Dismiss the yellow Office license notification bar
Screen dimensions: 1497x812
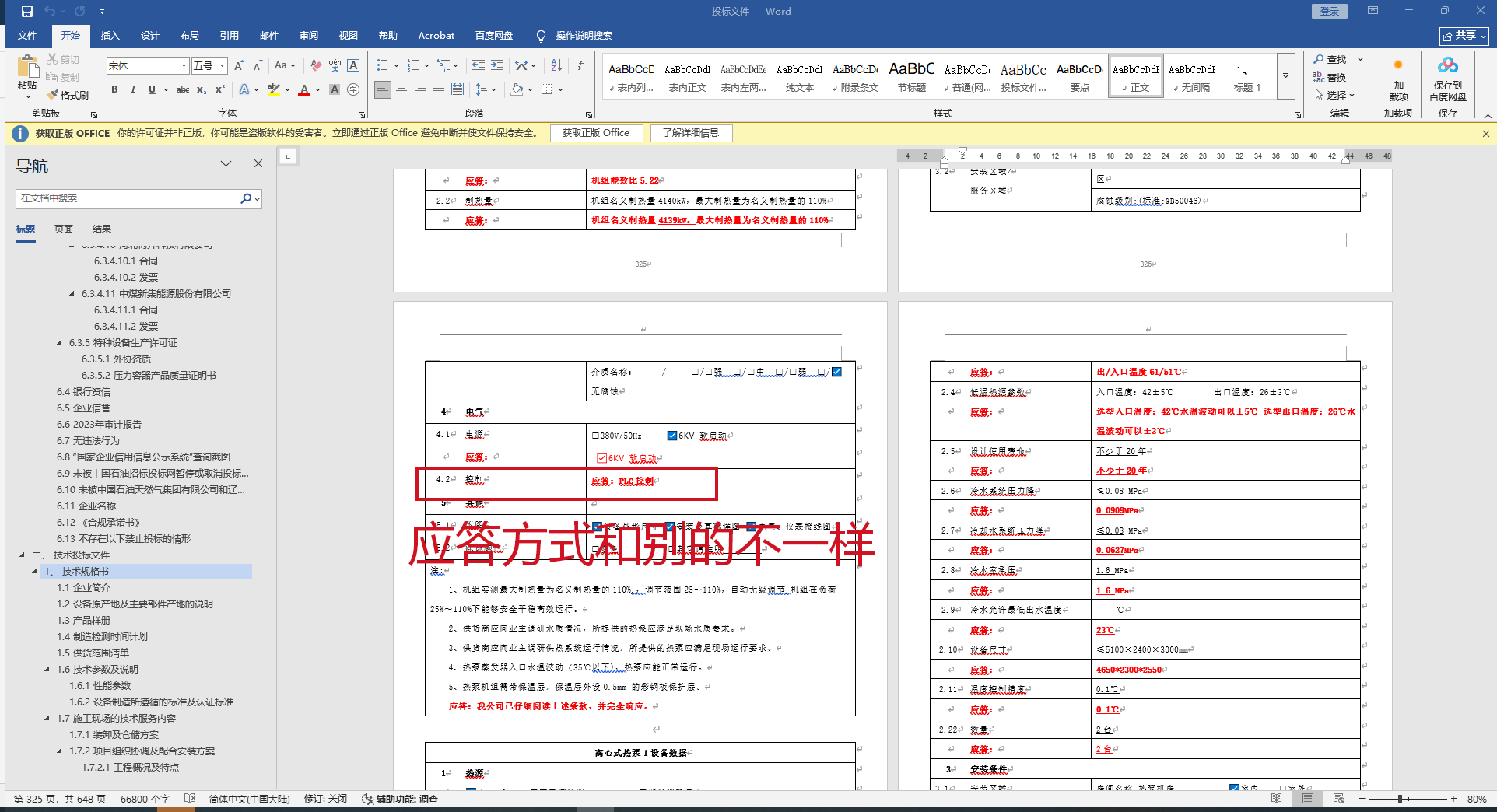[x=1485, y=134]
